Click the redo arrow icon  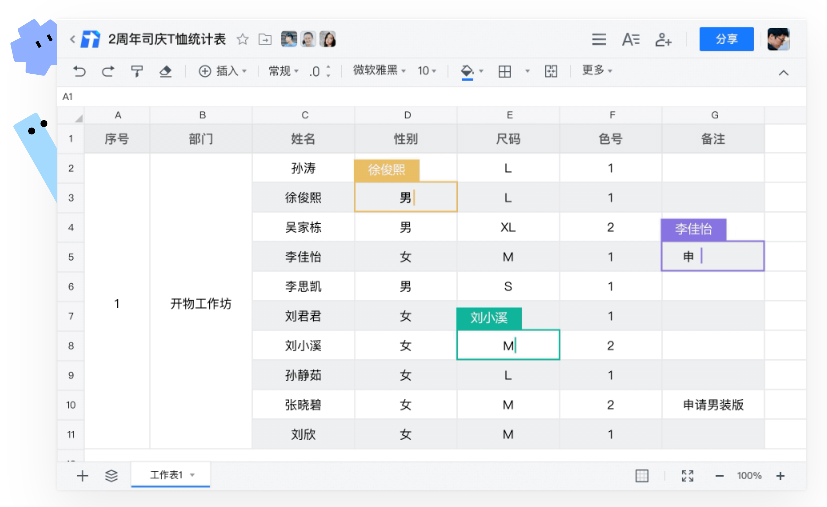[108, 71]
